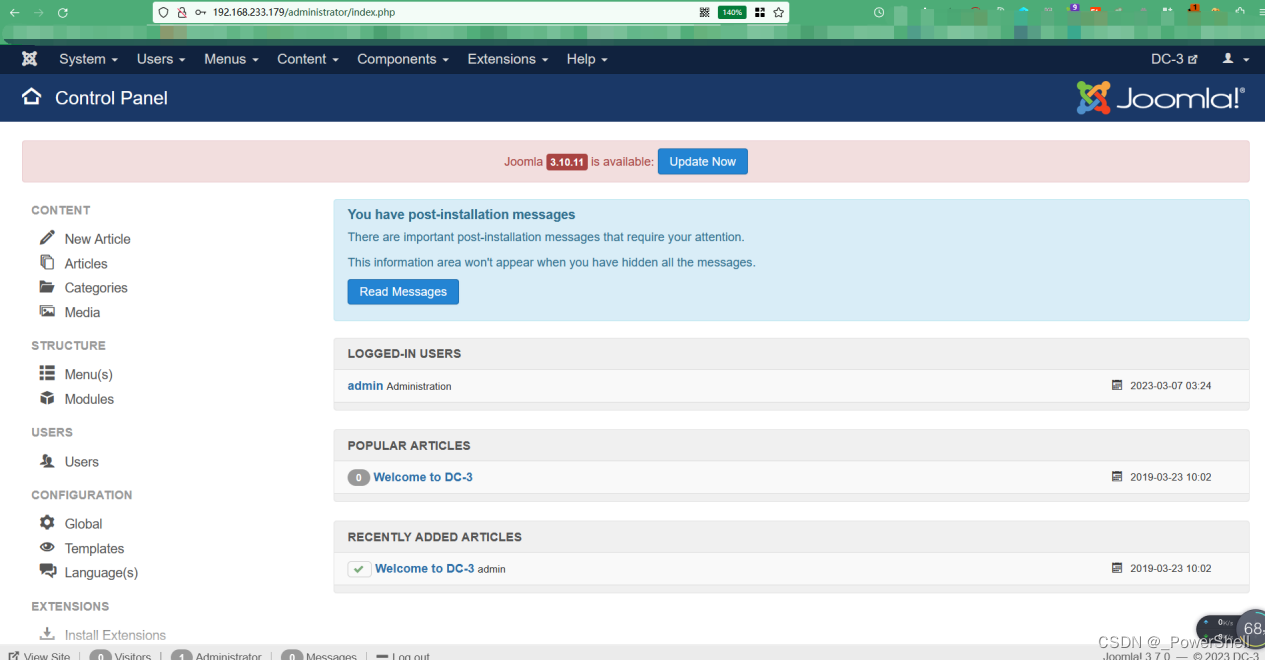Click the Control Panel home icon

32,97
